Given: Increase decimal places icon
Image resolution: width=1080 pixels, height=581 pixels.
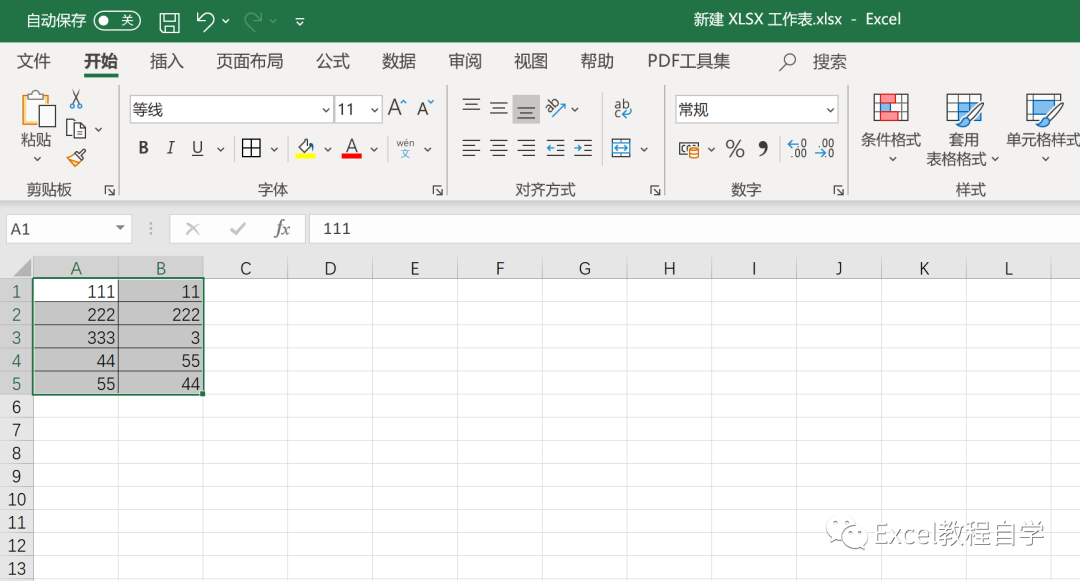Looking at the screenshot, I should [797, 148].
